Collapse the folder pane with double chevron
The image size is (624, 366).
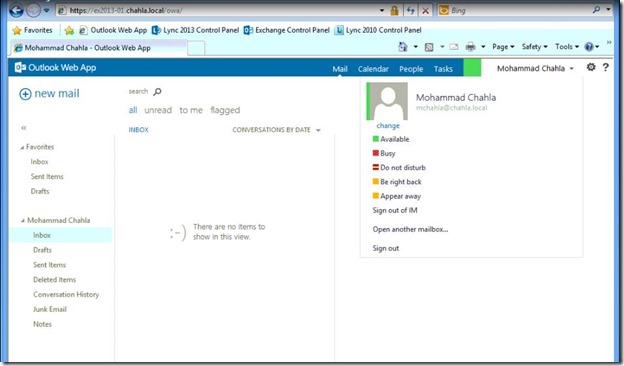coord(23,128)
